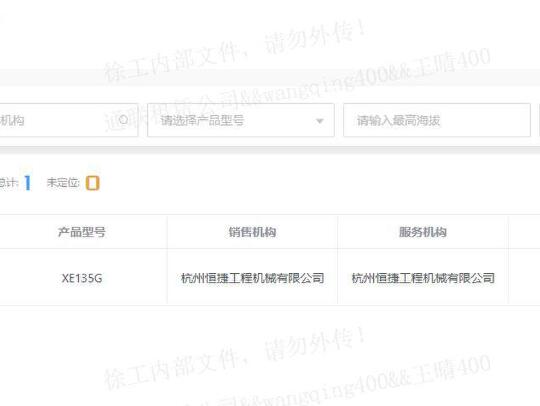
Task: Click the total count number 1
Action: tap(28, 183)
